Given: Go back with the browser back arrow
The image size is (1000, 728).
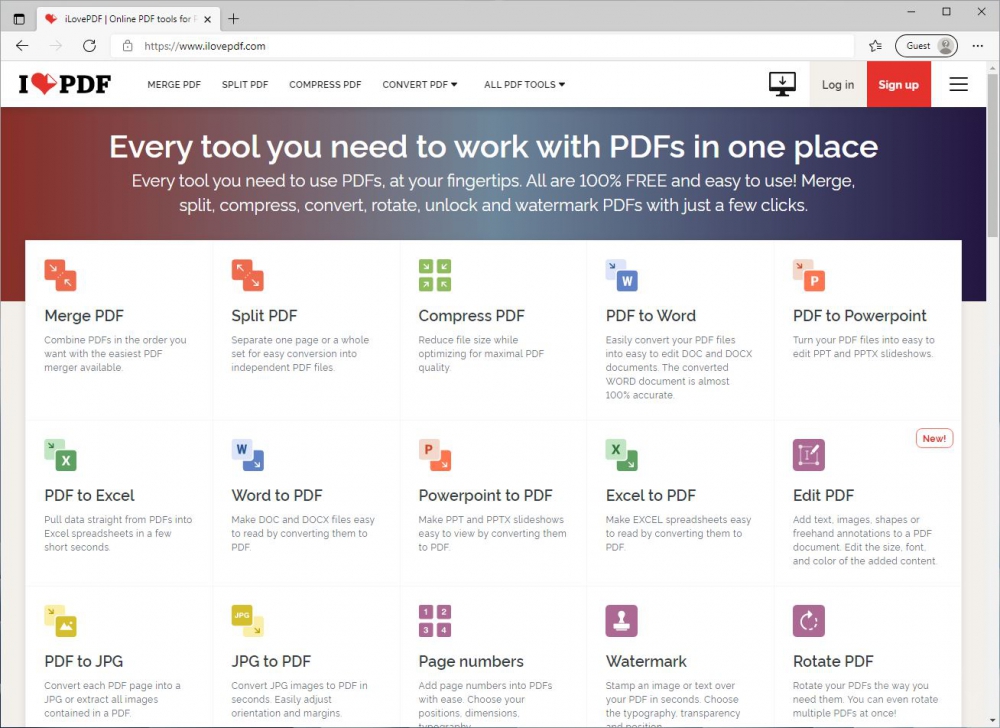Looking at the screenshot, I should click(x=22, y=46).
